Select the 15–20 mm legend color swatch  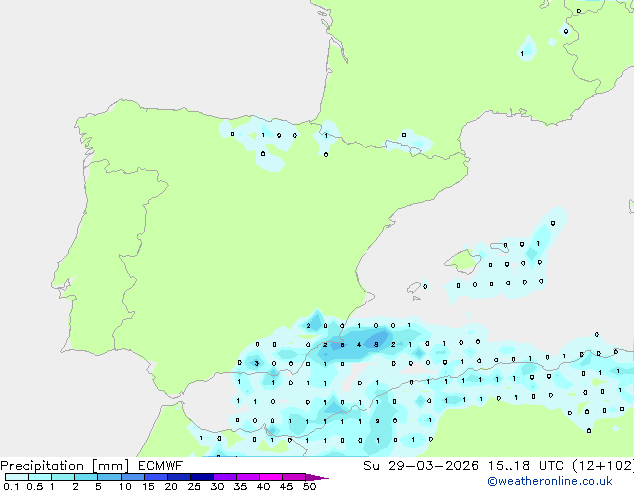coord(156,477)
